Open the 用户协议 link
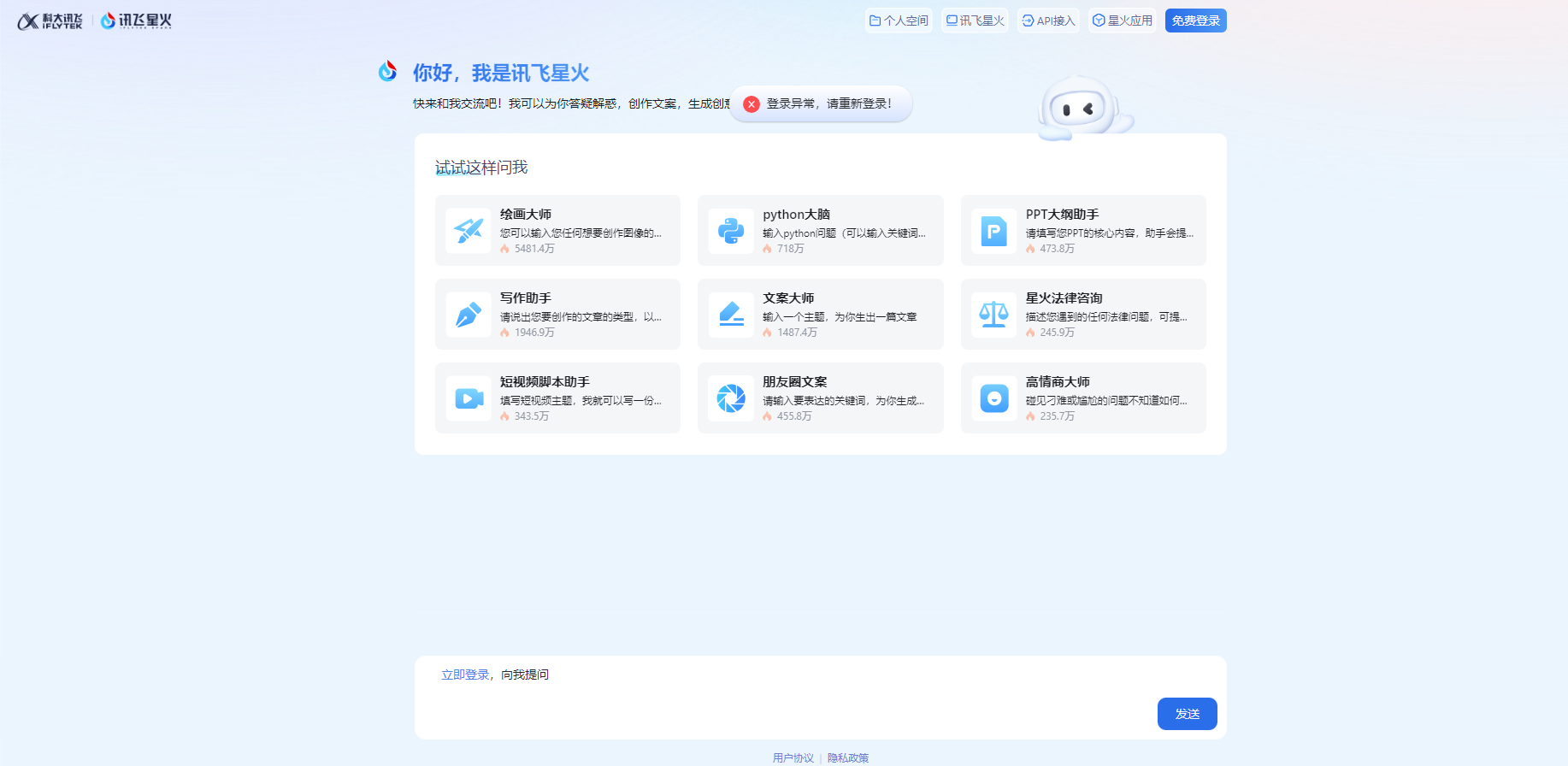Screen dimensions: 1568x766 [x=793, y=757]
